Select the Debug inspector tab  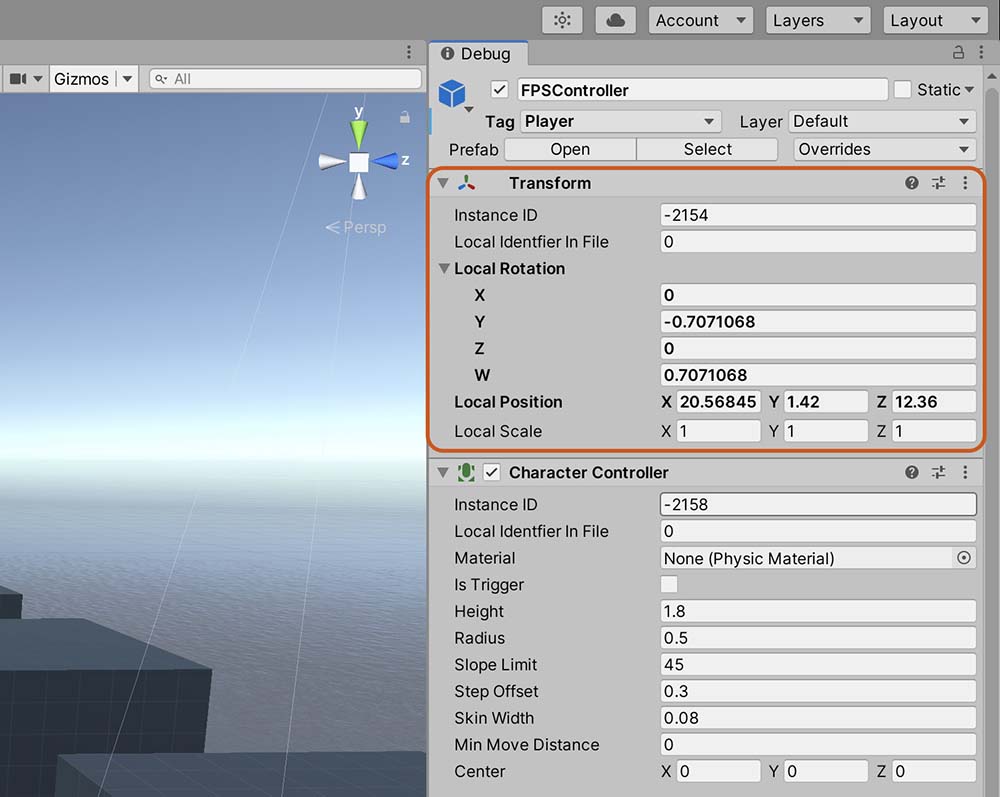pos(478,54)
